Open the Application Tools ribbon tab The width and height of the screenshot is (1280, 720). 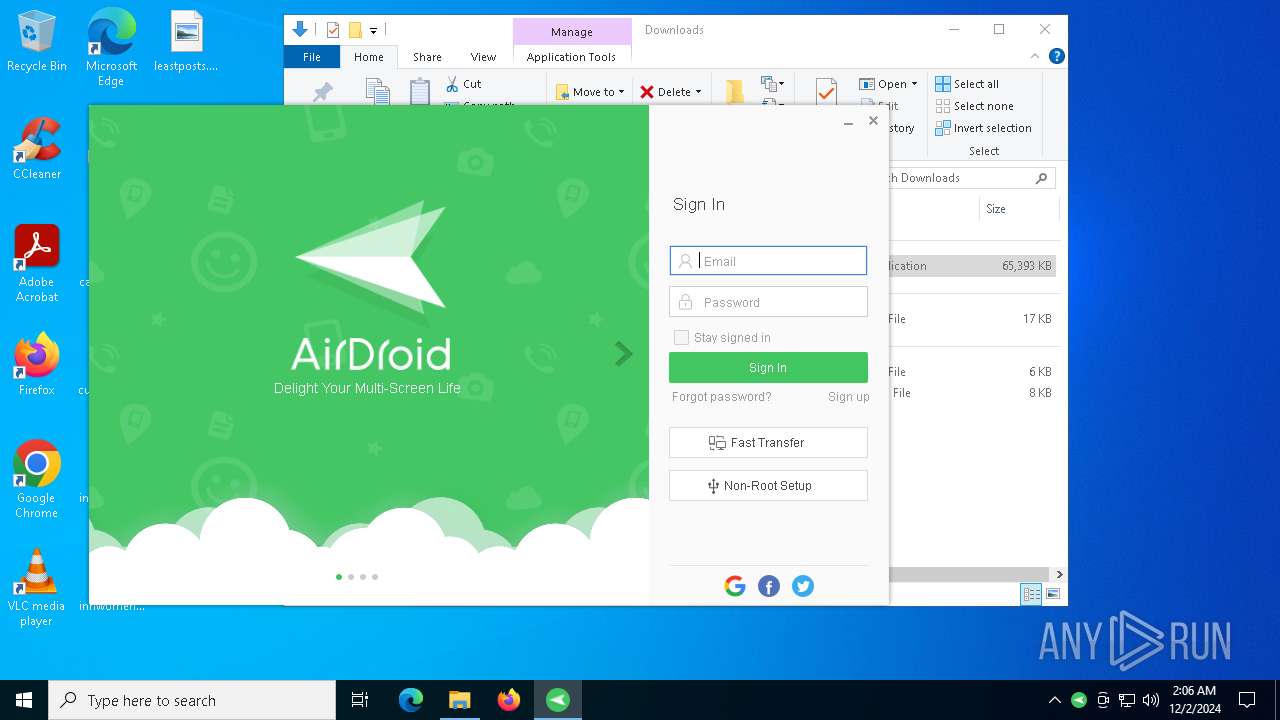click(x=571, y=57)
